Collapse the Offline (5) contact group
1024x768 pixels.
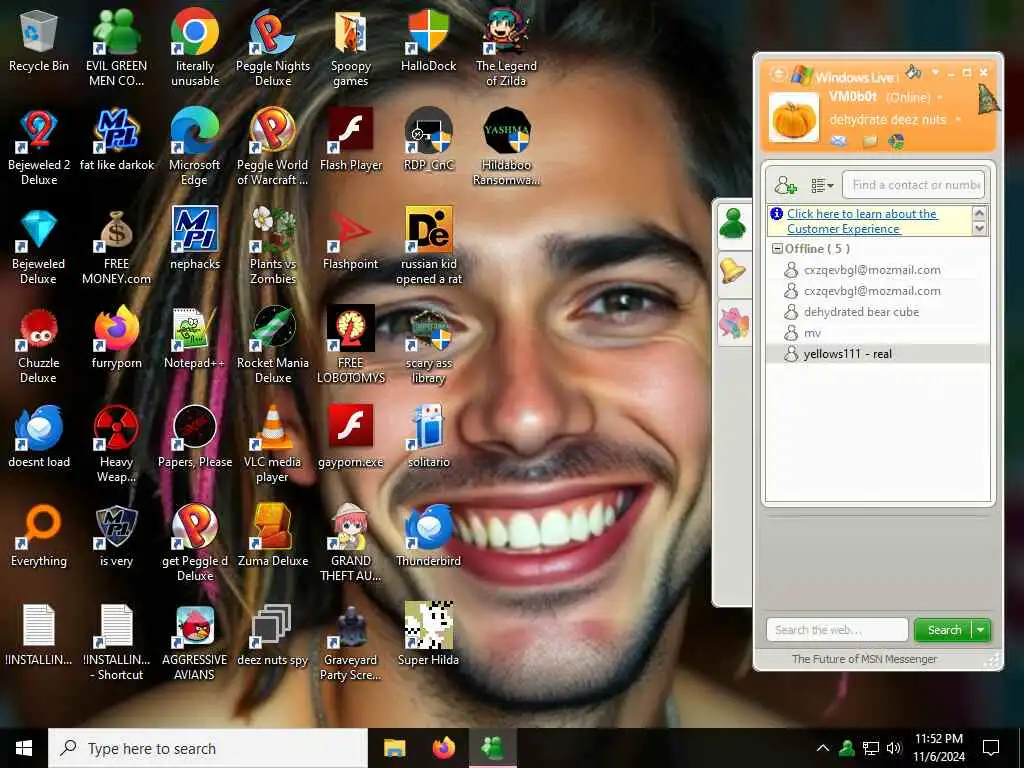(777, 249)
